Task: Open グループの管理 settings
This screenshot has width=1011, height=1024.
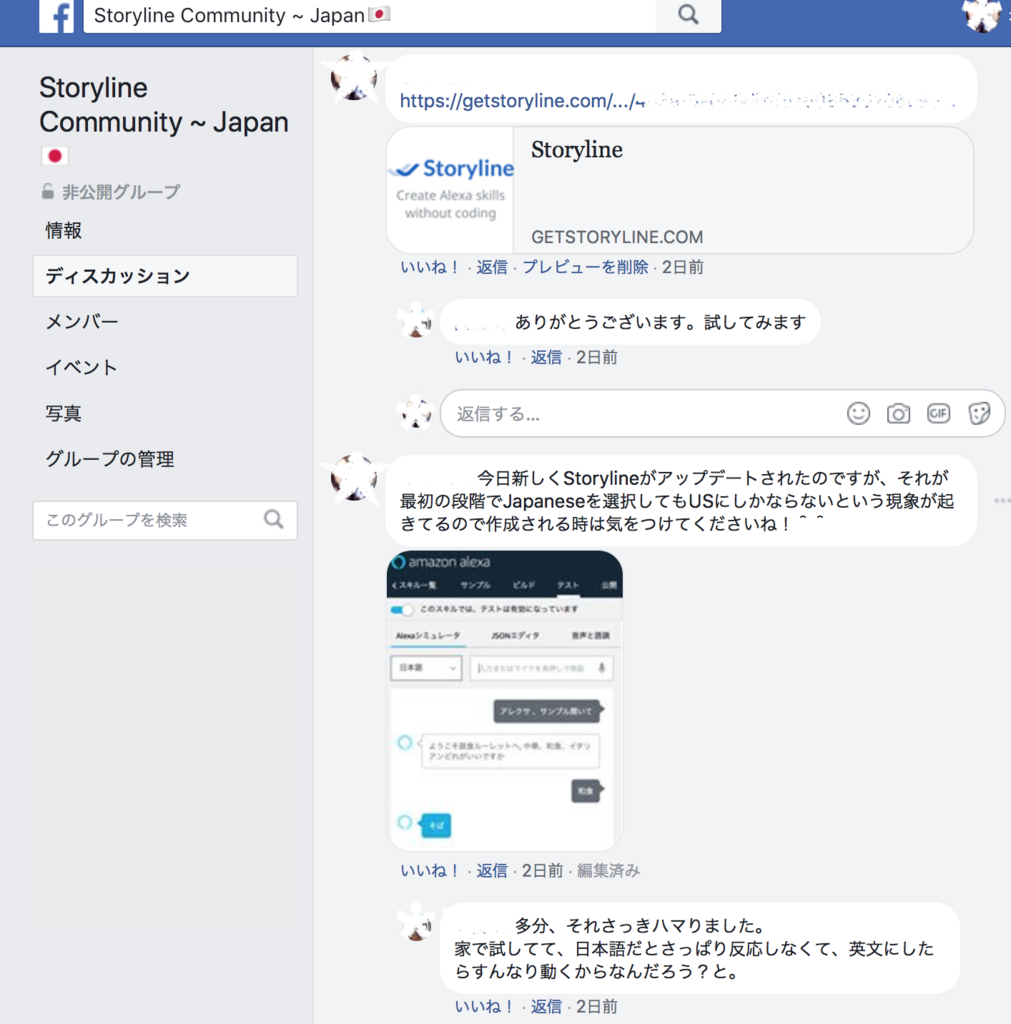Action: 109,459
